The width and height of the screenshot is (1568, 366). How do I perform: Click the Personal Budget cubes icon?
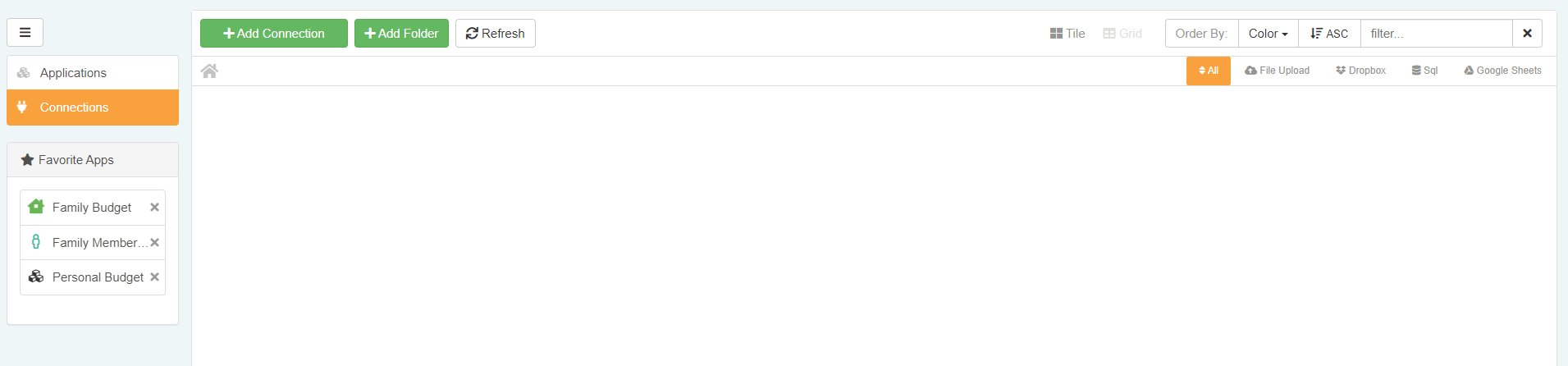[36, 277]
